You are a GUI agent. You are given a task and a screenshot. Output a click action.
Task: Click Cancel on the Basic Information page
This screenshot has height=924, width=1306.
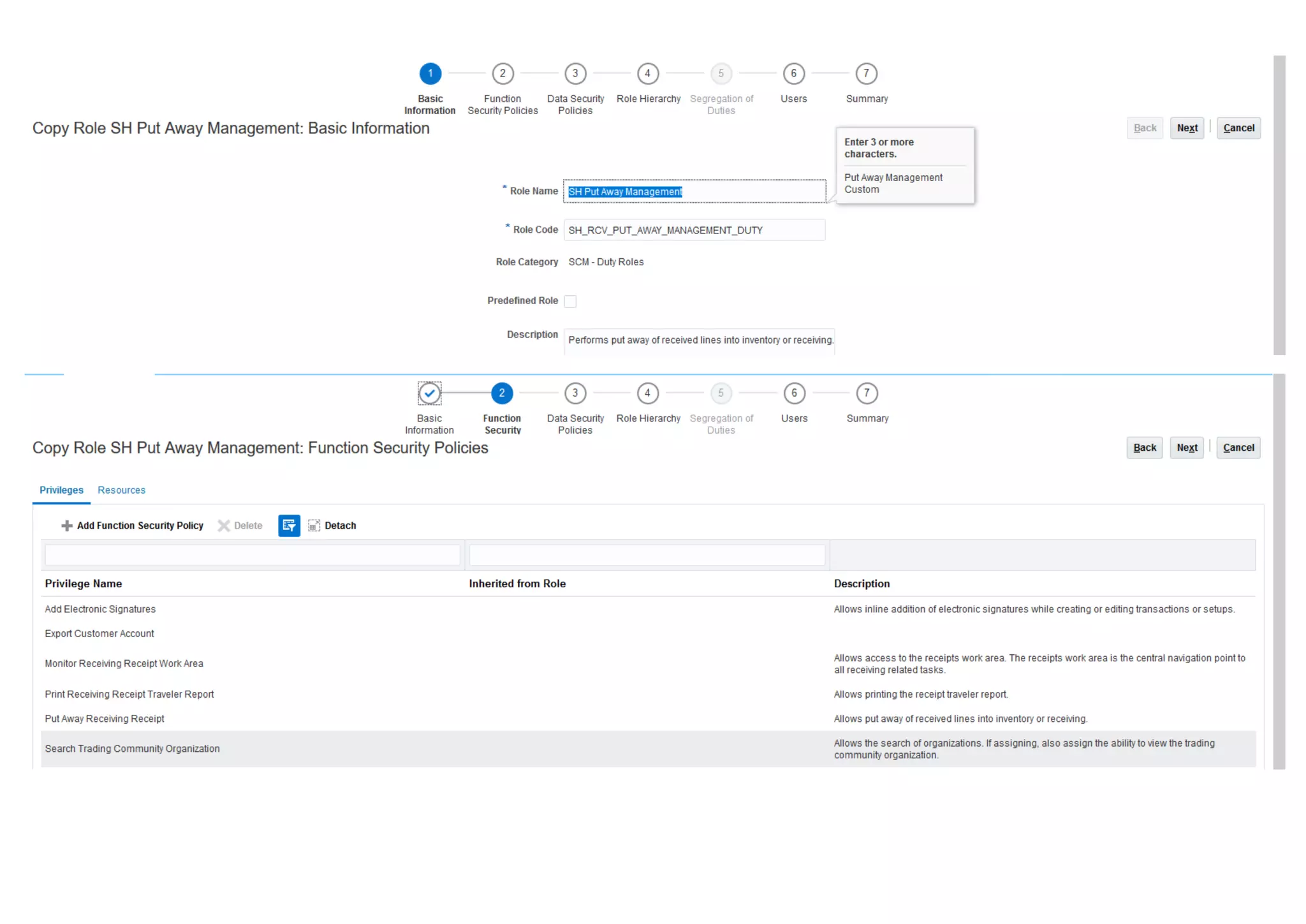[x=1238, y=128]
